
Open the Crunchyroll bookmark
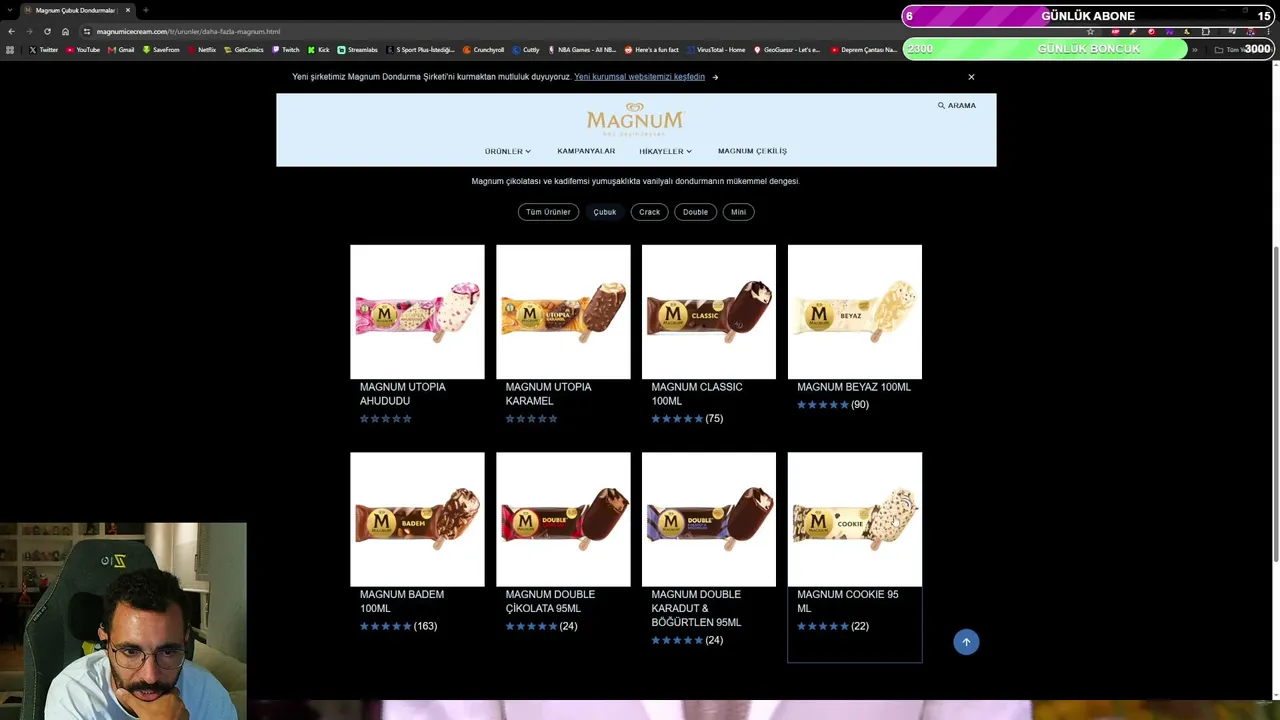click(484, 50)
